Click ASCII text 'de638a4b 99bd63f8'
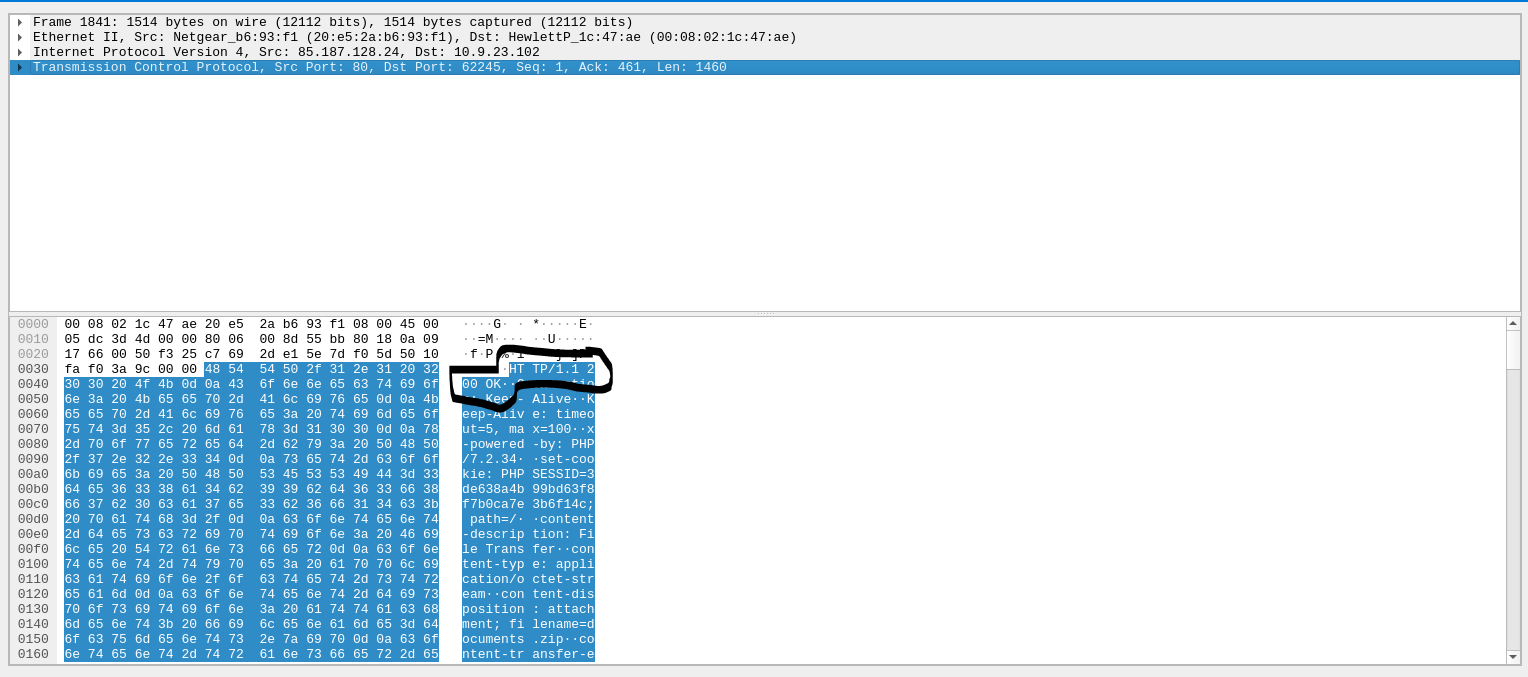 coord(528,489)
